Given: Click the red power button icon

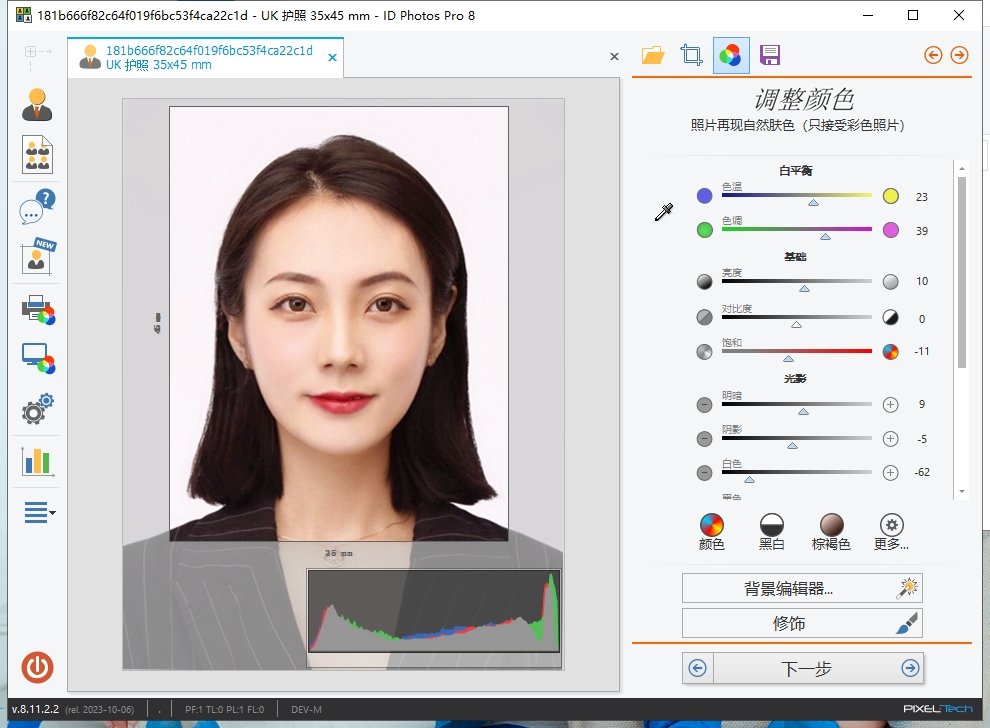Looking at the screenshot, I should [37, 667].
